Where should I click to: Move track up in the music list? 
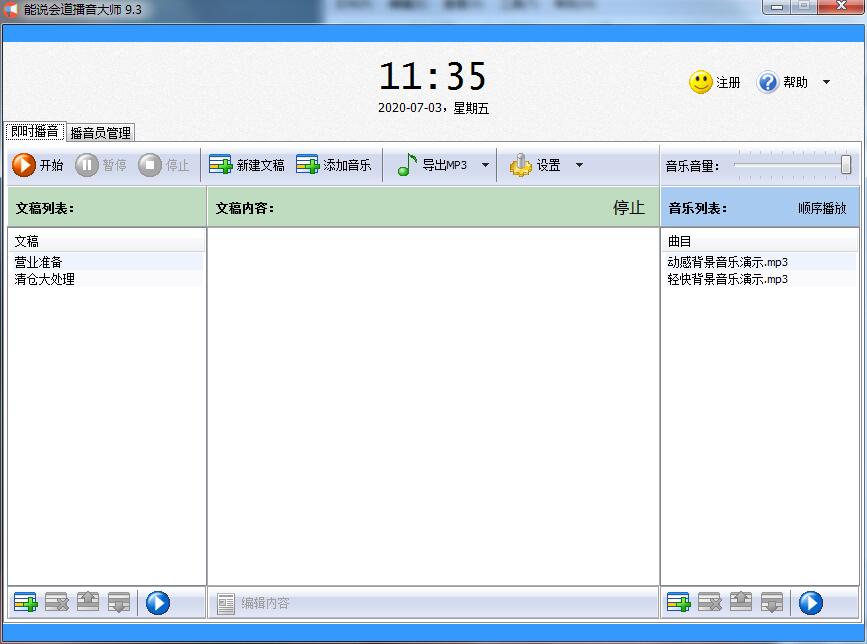(741, 603)
